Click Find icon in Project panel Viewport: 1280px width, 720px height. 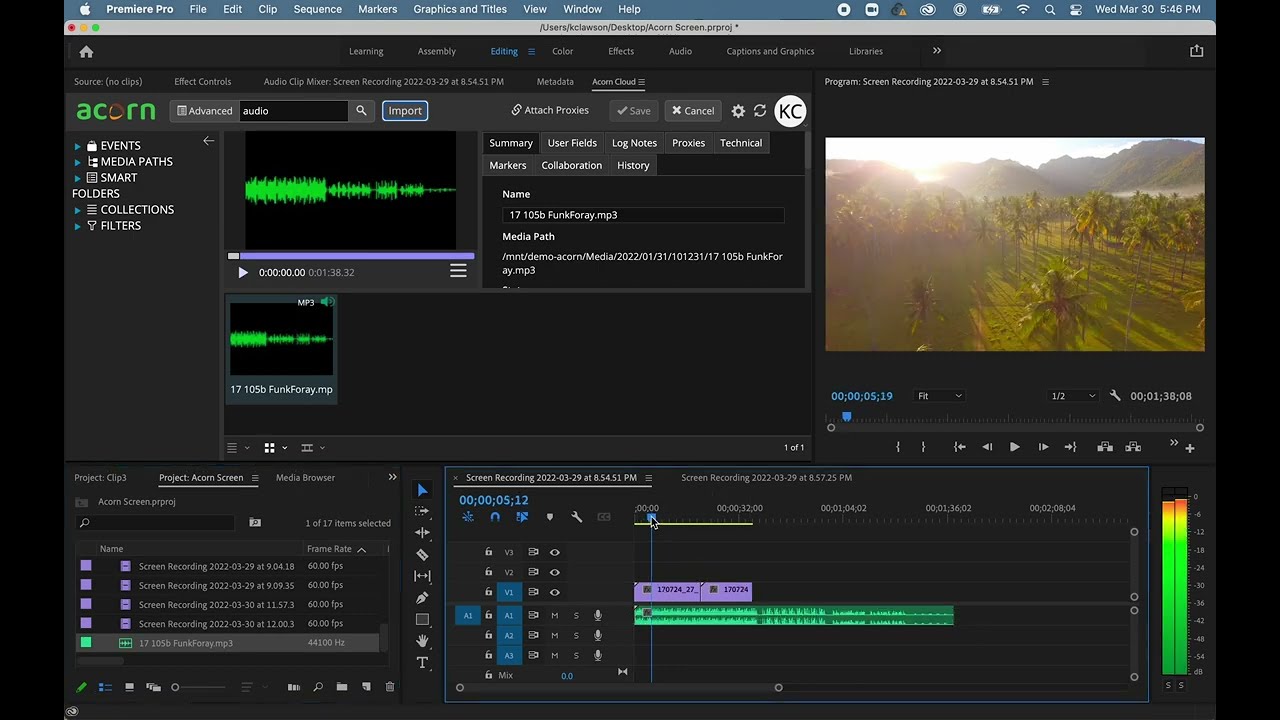pyautogui.click(x=318, y=687)
